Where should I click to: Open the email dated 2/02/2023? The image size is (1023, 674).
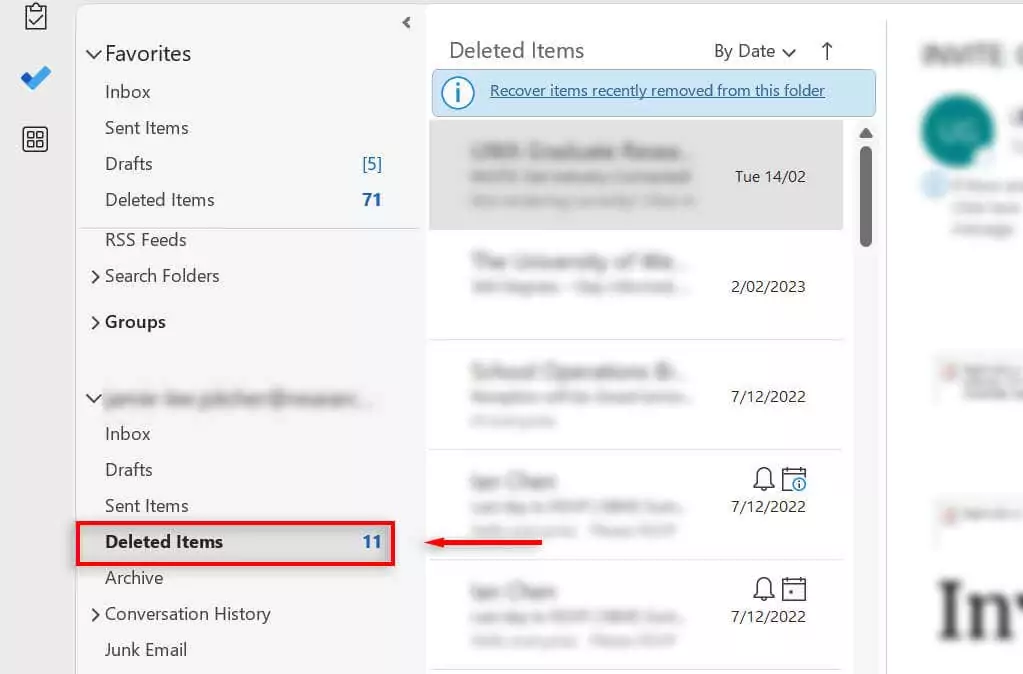636,285
